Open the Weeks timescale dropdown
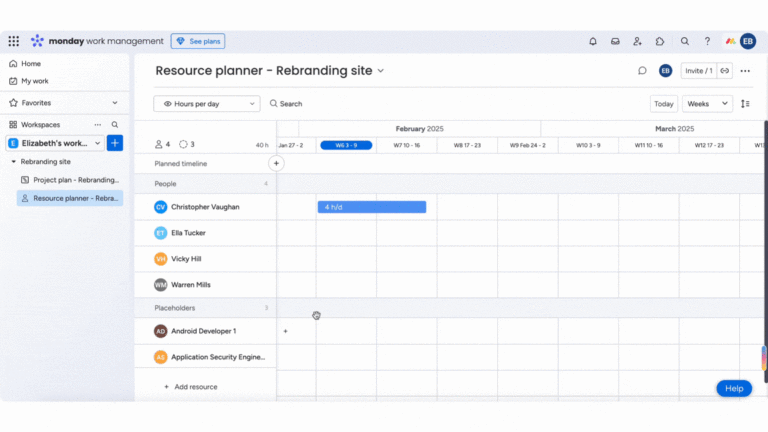Image resolution: width=768 pixels, height=432 pixels. click(x=707, y=104)
